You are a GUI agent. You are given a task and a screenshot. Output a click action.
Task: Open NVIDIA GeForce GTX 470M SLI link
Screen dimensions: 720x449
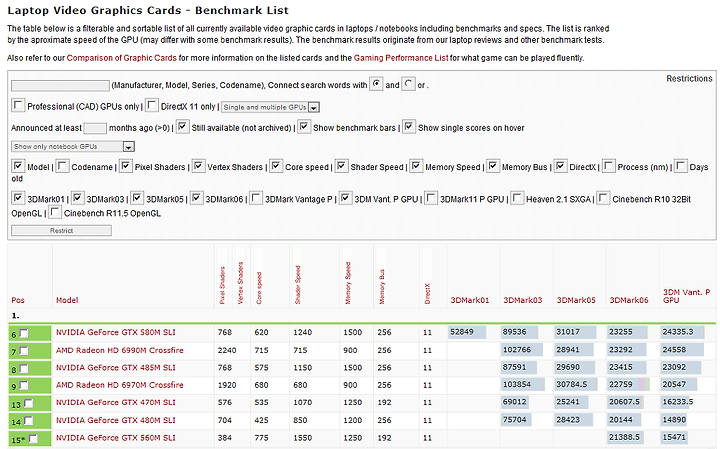(116, 403)
